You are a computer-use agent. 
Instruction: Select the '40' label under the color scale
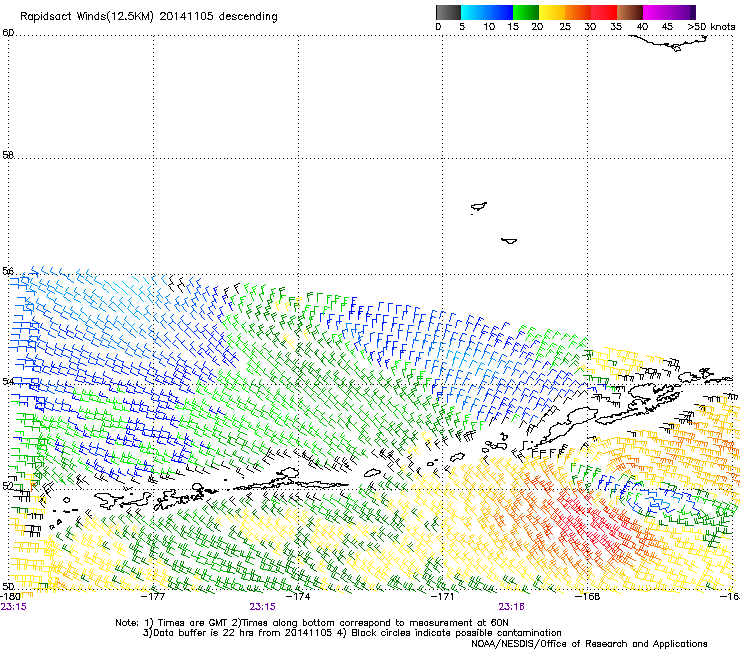pyautogui.click(x=642, y=27)
